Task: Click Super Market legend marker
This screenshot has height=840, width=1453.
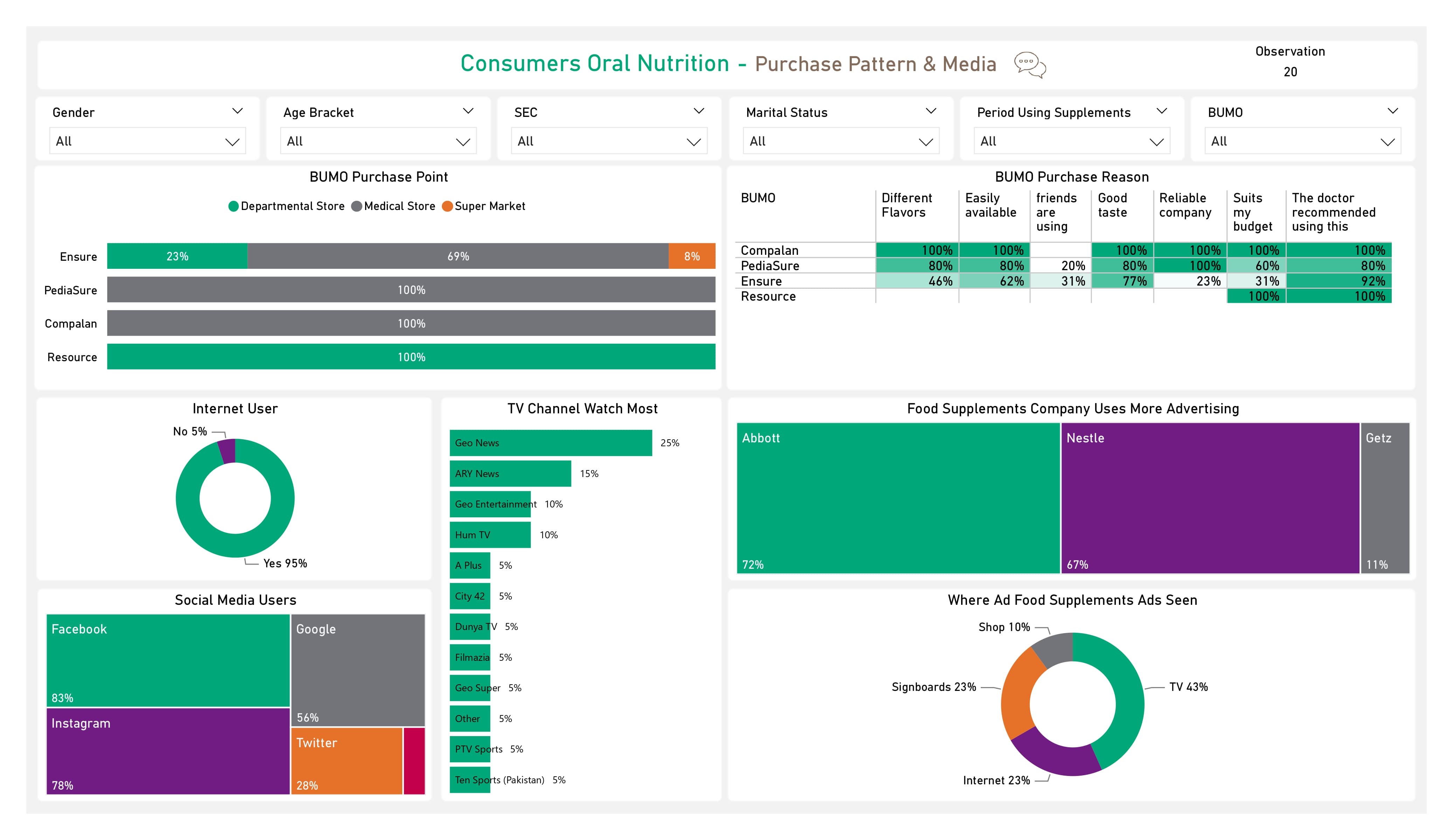Action: (x=447, y=206)
